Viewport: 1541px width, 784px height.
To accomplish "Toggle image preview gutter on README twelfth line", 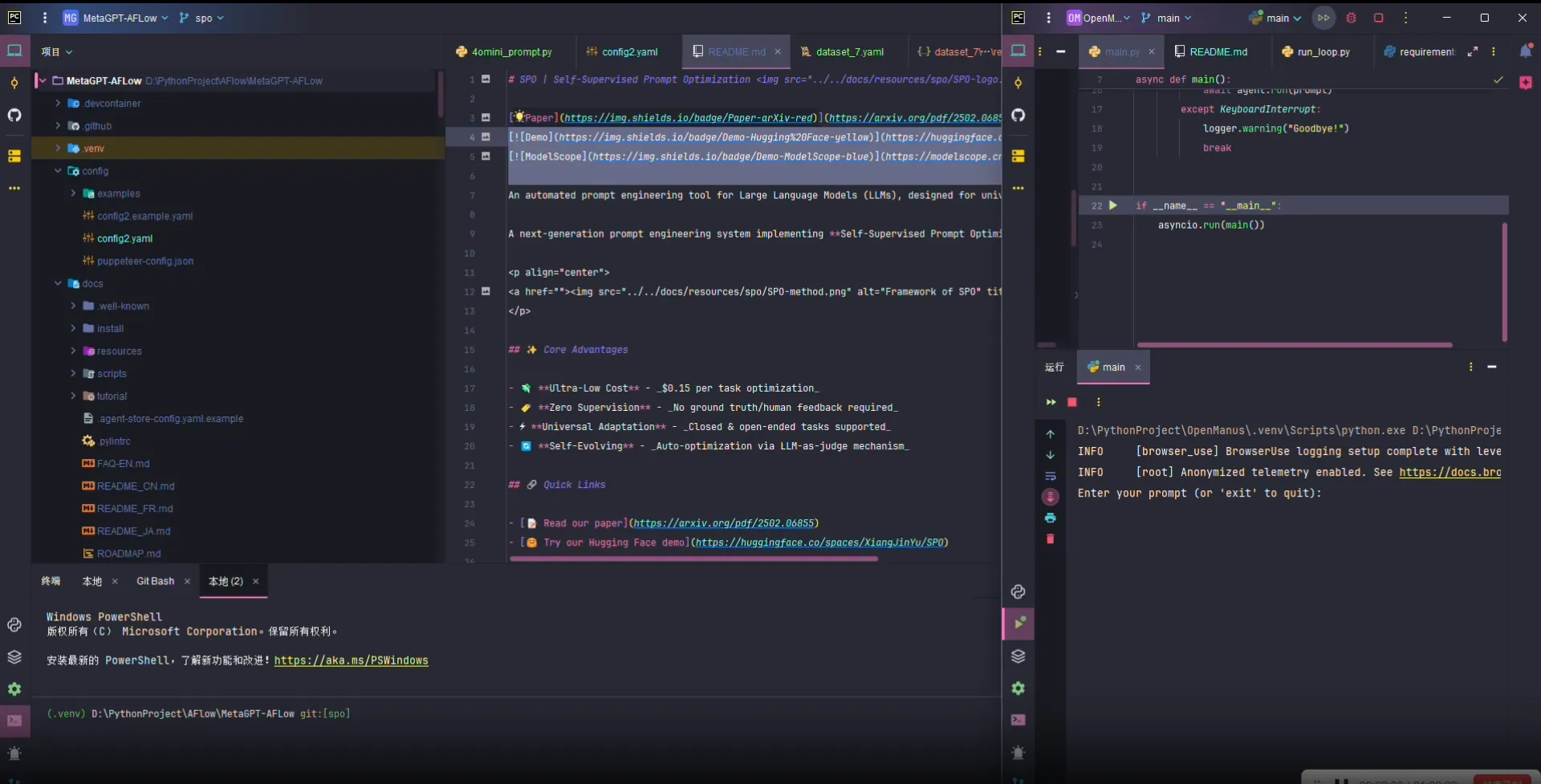I will click(x=486, y=291).
